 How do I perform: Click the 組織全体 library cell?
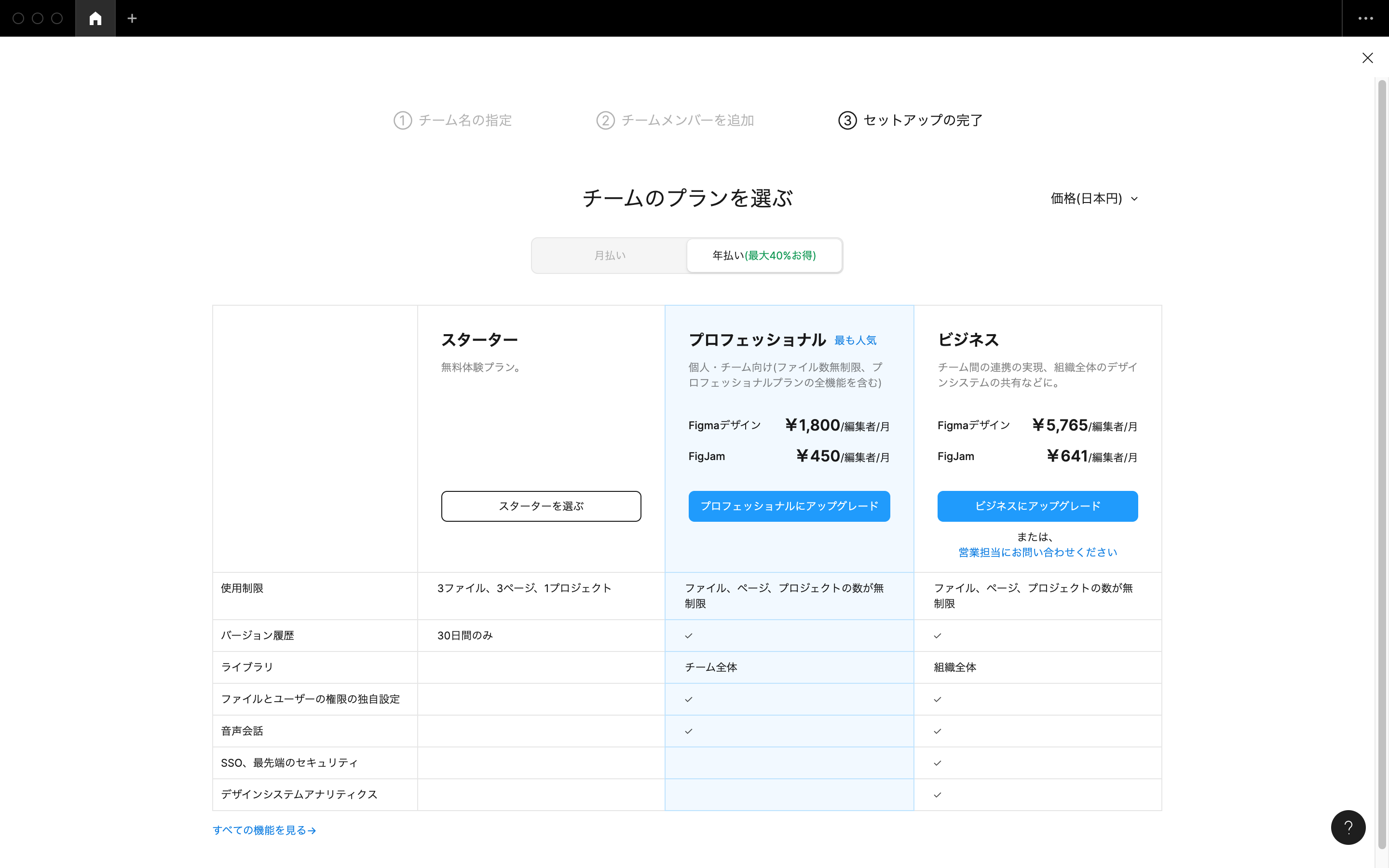tap(955, 667)
